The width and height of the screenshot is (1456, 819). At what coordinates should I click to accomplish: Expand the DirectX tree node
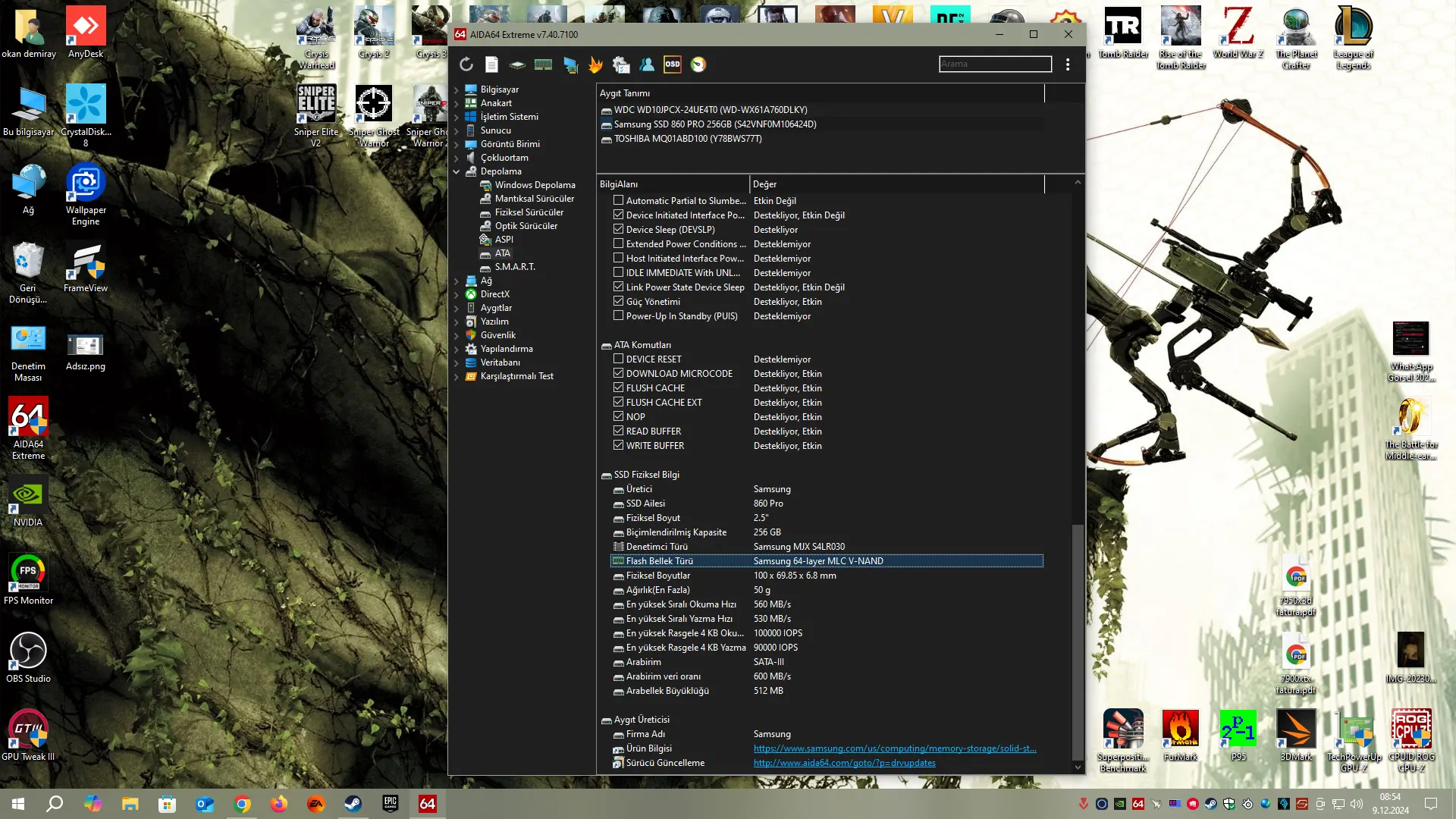pyautogui.click(x=457, y=294)
